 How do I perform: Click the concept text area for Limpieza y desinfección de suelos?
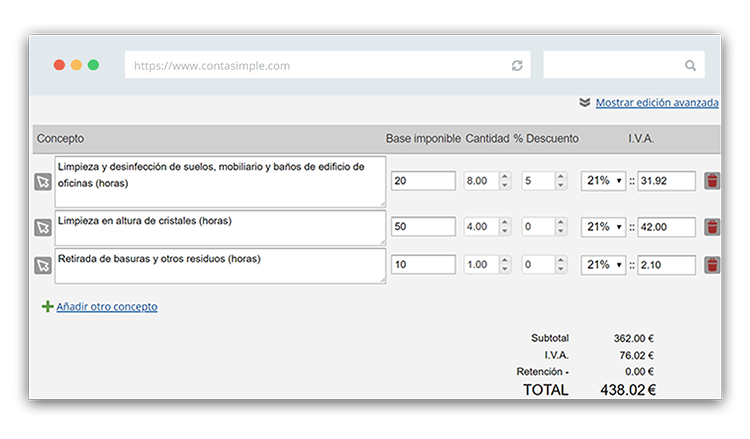coord(220,182)
